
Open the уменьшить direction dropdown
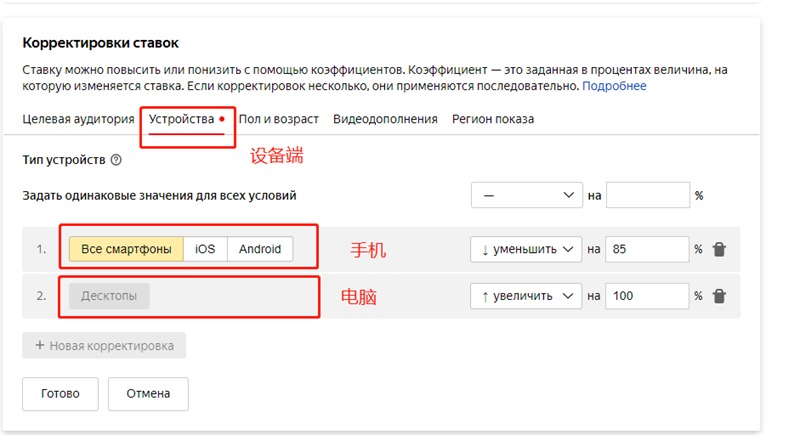point(526,249)
